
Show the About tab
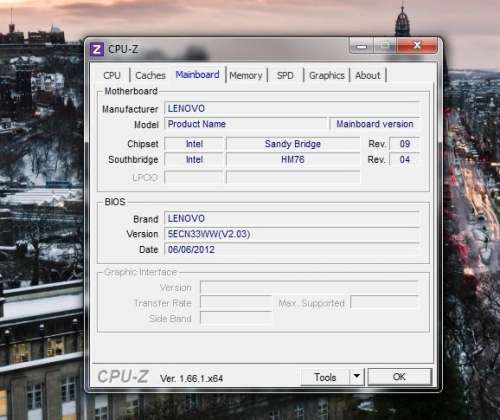[368, 76]
